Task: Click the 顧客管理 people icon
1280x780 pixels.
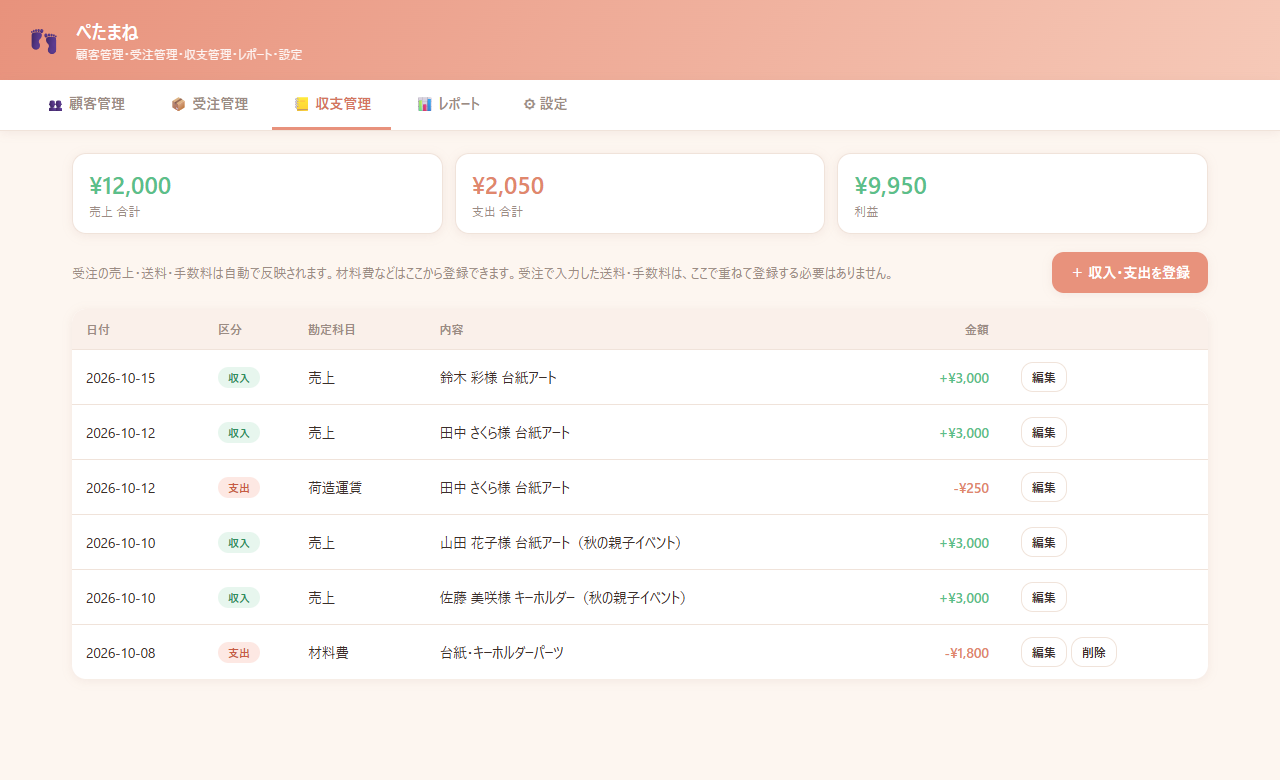Action: pyautogui.click(x=55, y=104)
